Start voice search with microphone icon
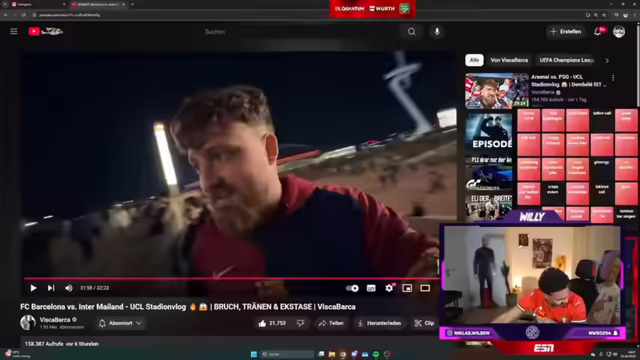640x360 pixels. pos(437,32)
